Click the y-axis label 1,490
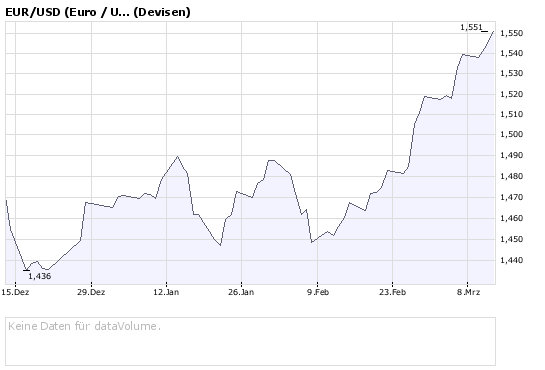 511,155
